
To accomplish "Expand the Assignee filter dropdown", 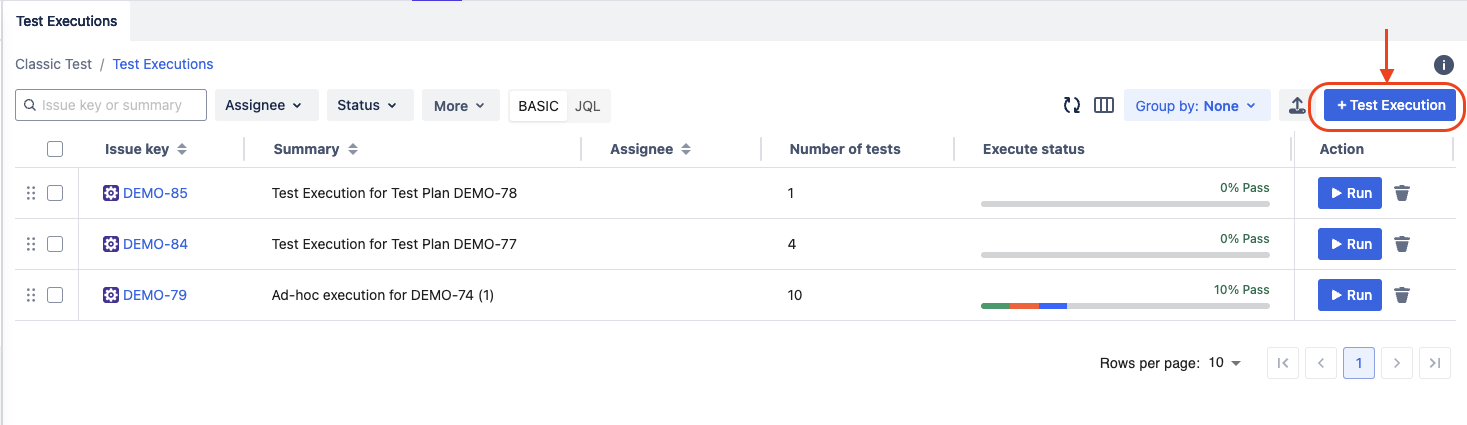I will coord(266,105).
